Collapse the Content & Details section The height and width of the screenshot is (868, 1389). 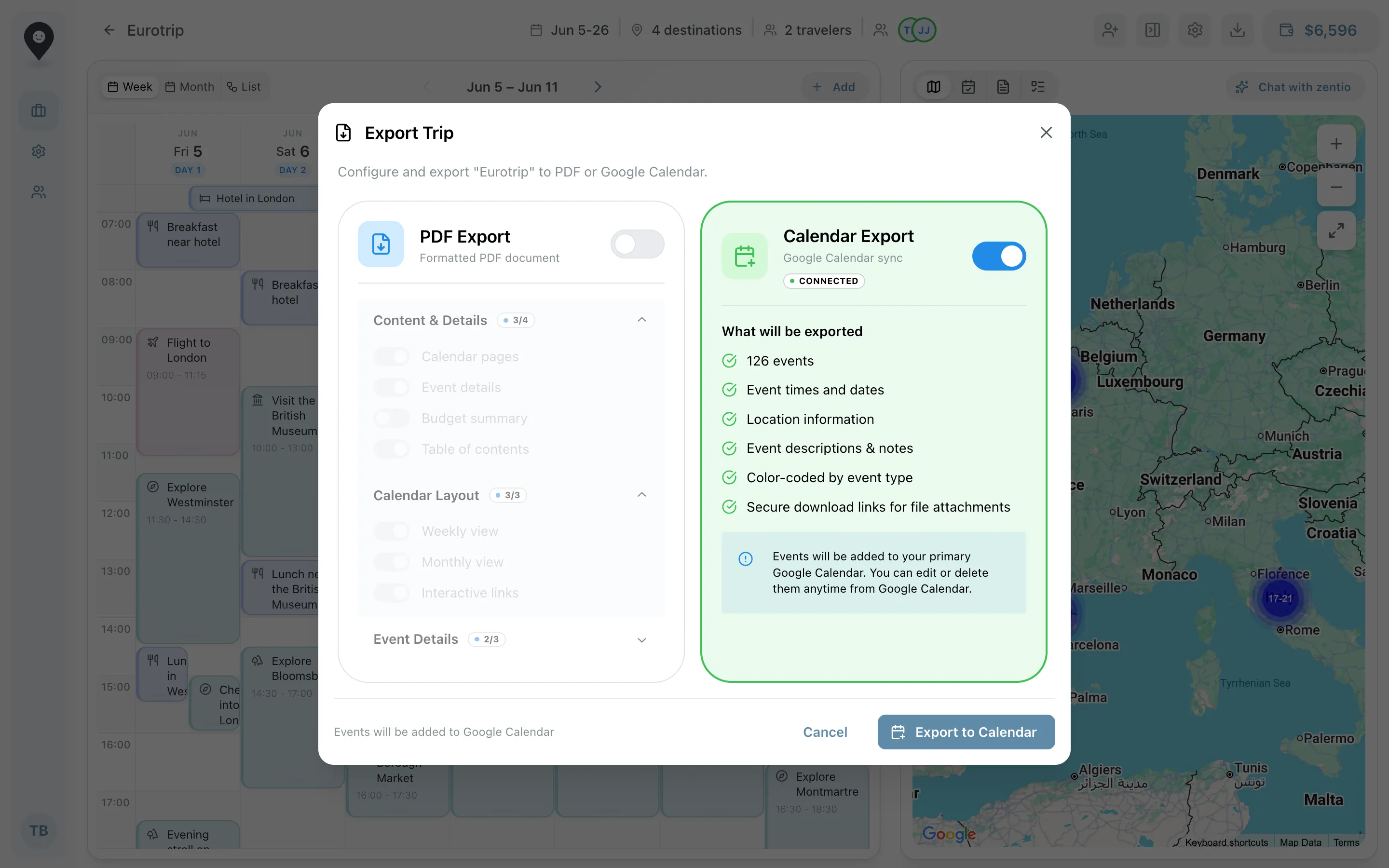pos(641,320)
